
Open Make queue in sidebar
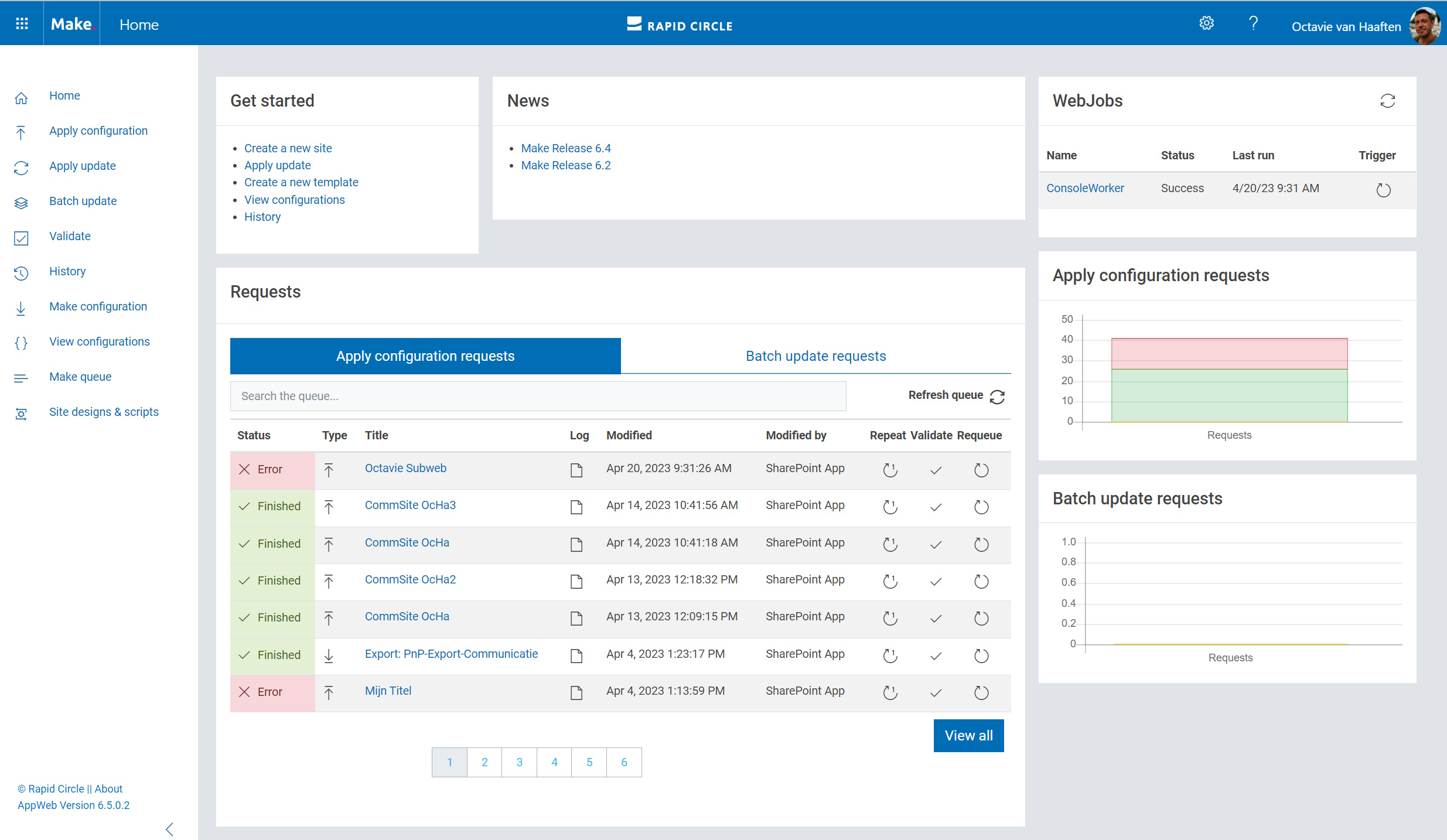[80, 377]
